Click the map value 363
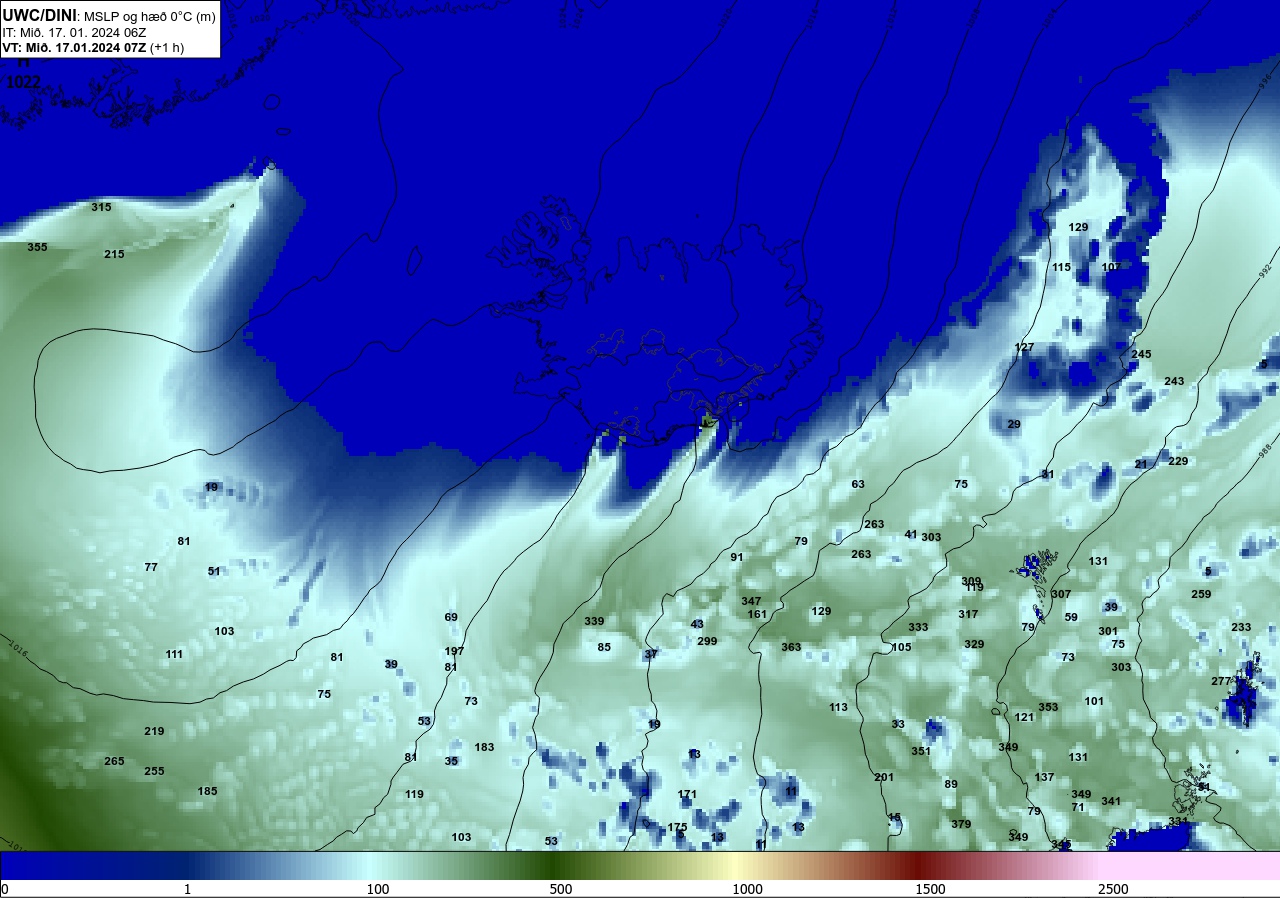 coord(791,647)
